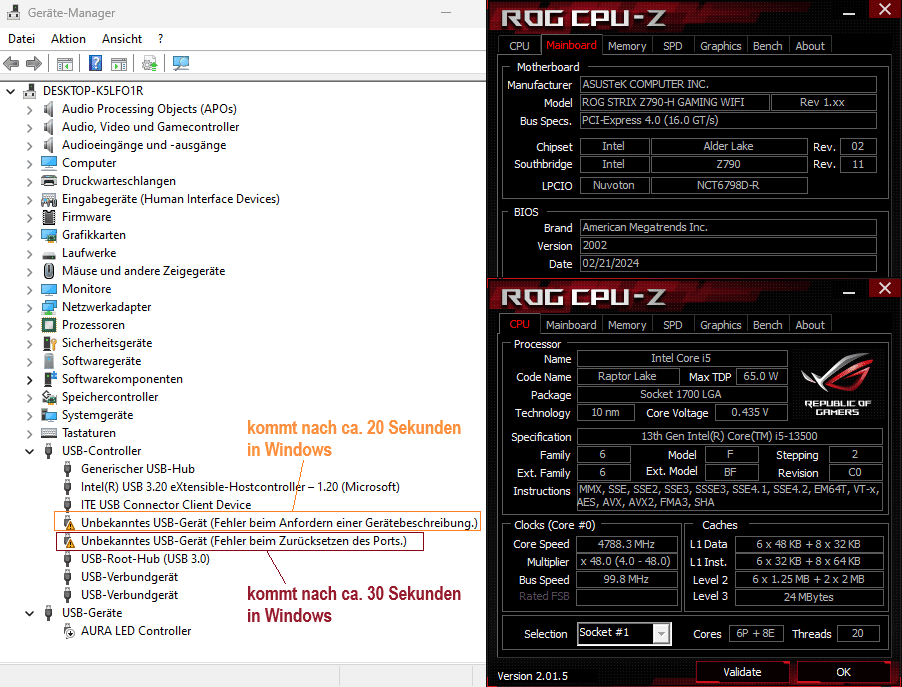Click the ROG STRIX Z790-H GAMING WIFI model field
Image resolution: width=902 pixels, height=687 pixels.
pyautogui.click(x=674, y=102)
